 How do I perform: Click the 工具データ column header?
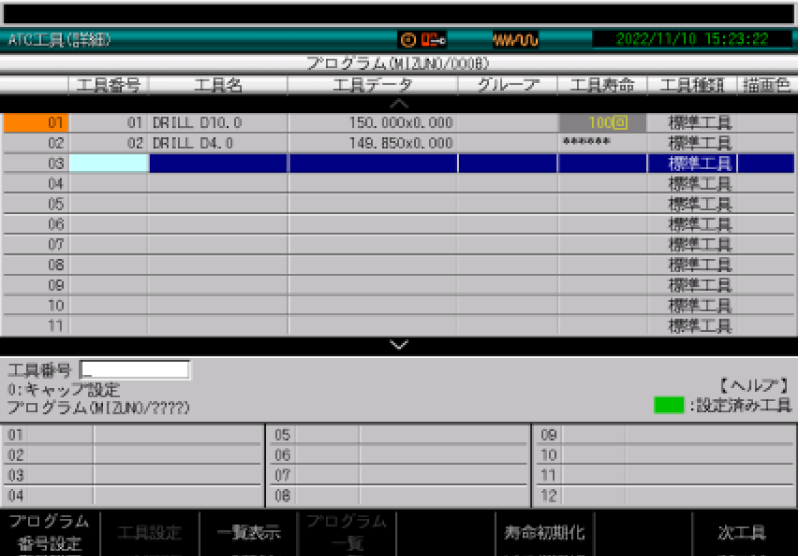click(x=372, y=85)
